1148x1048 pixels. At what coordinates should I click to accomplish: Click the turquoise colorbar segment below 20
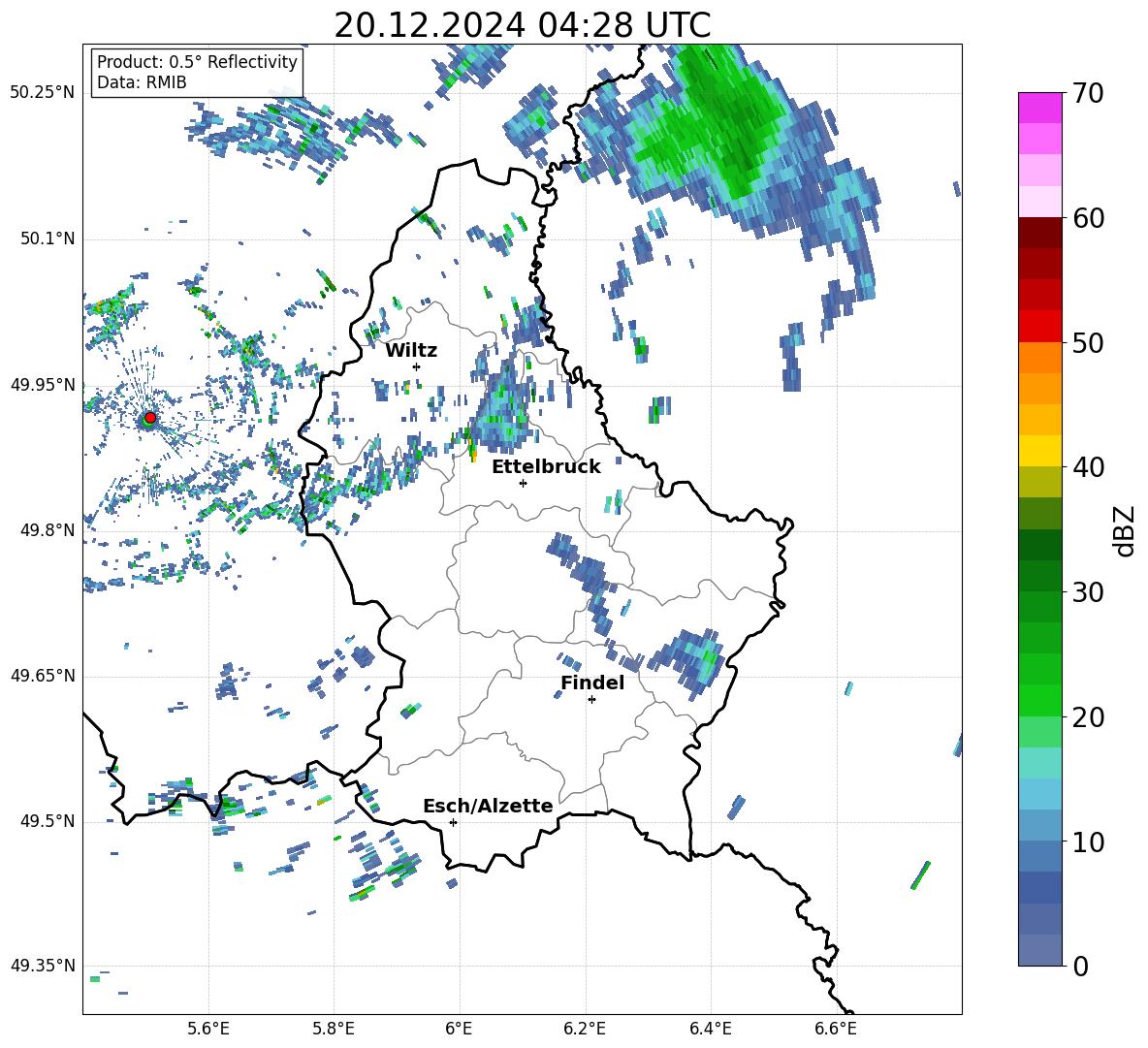[x=1040, y=763]
